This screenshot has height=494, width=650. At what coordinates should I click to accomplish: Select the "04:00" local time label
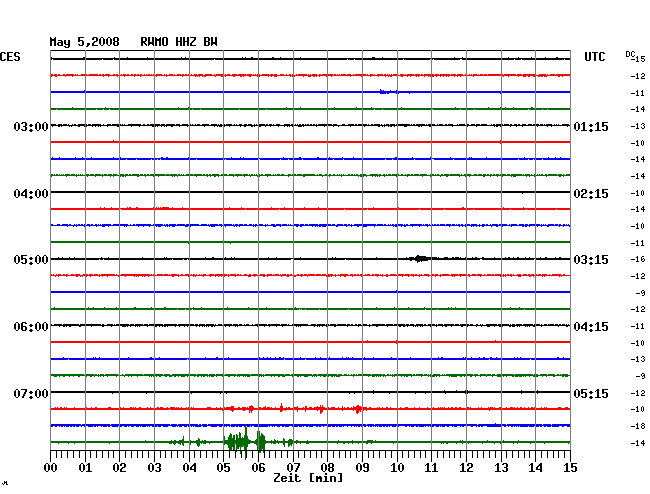(31, 194)
